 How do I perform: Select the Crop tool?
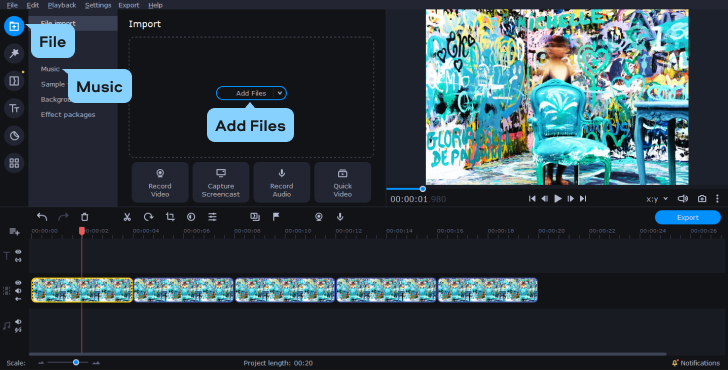click(170, 217)
